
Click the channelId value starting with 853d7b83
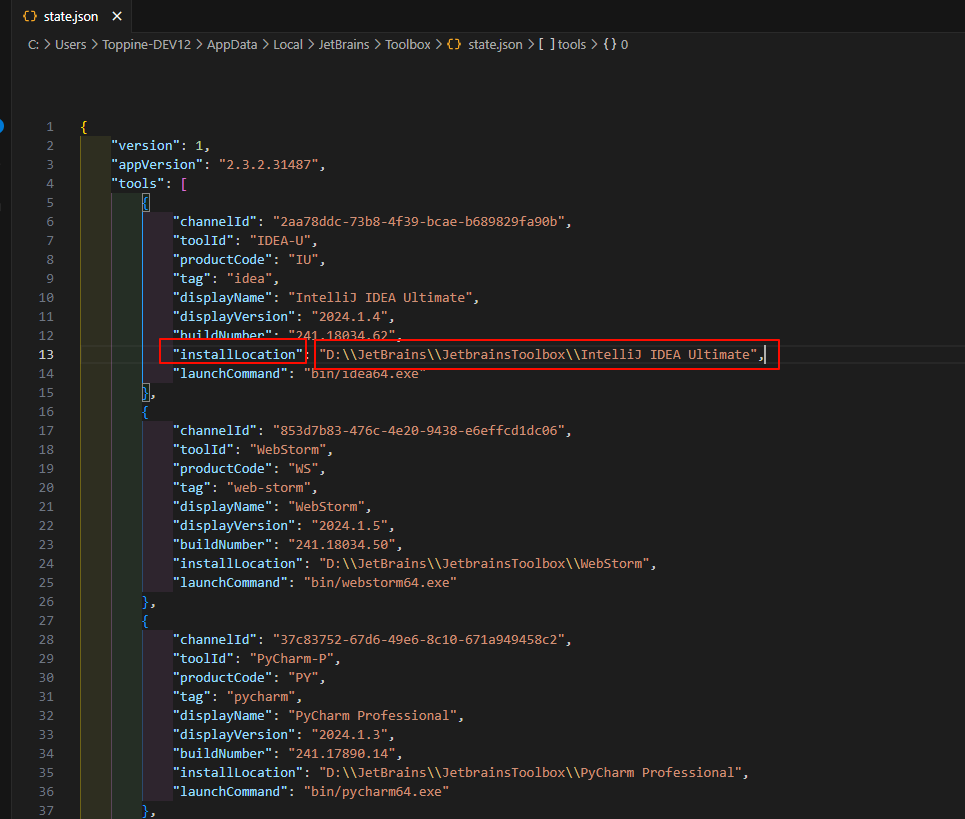tap(419, 431)
